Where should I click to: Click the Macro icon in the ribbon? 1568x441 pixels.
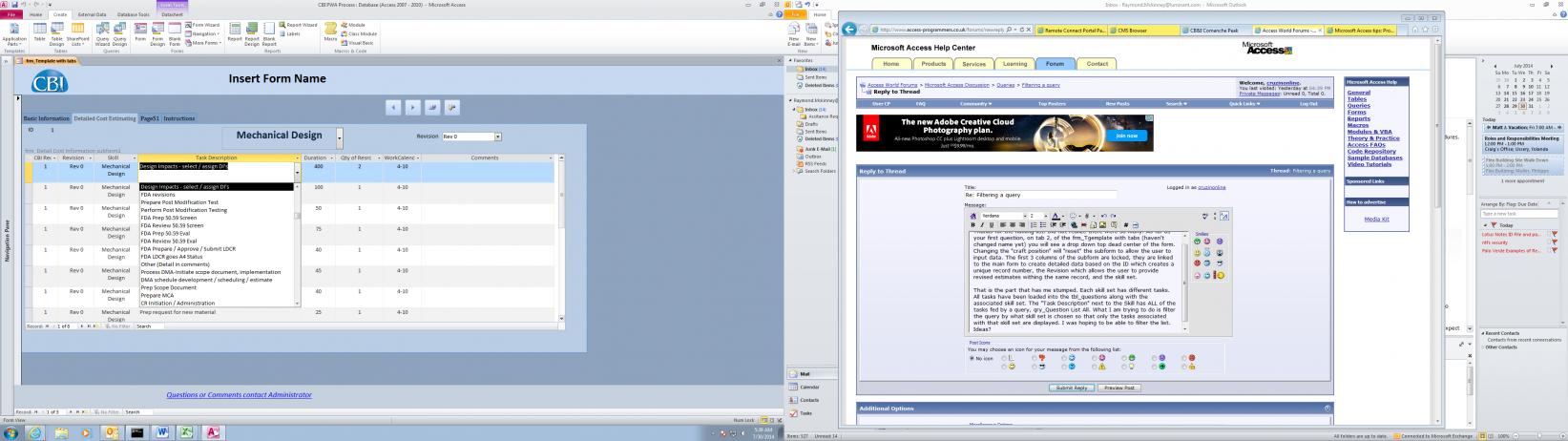pos(330,32)
